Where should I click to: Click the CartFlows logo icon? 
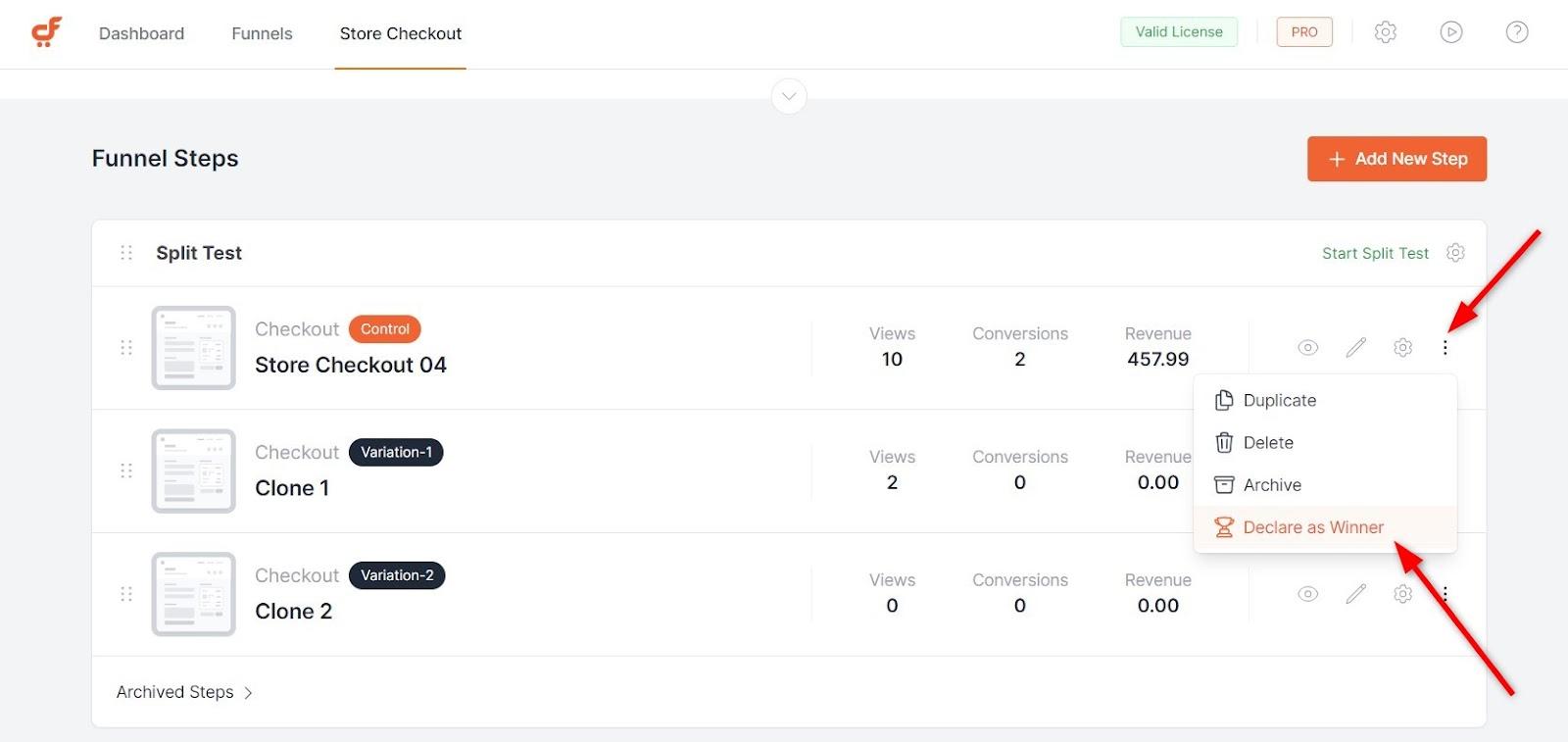coord(46,32)
